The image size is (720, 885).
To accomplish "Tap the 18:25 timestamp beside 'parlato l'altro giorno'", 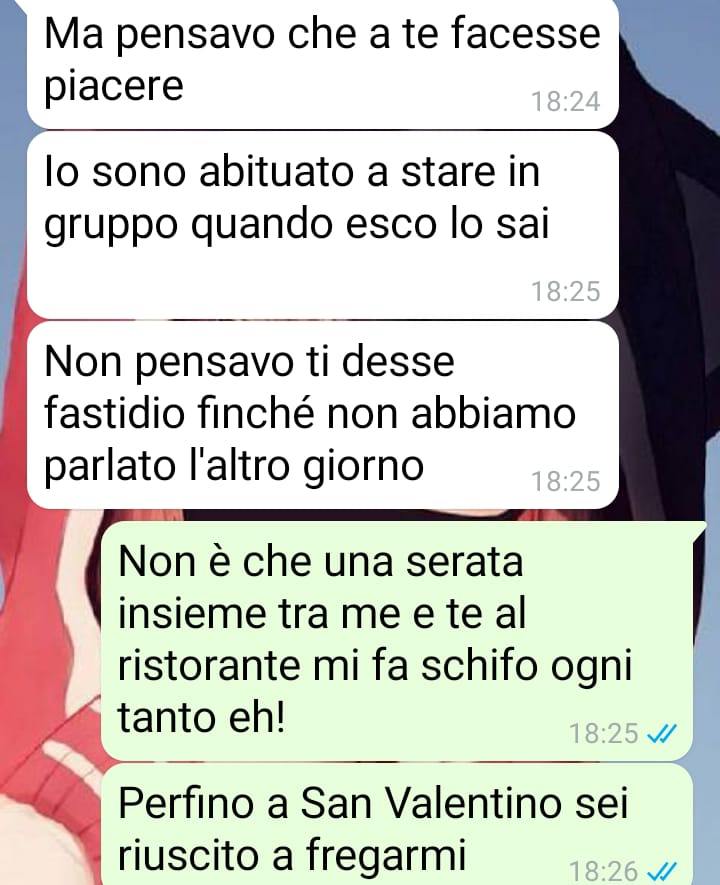I will click(565, 481).
